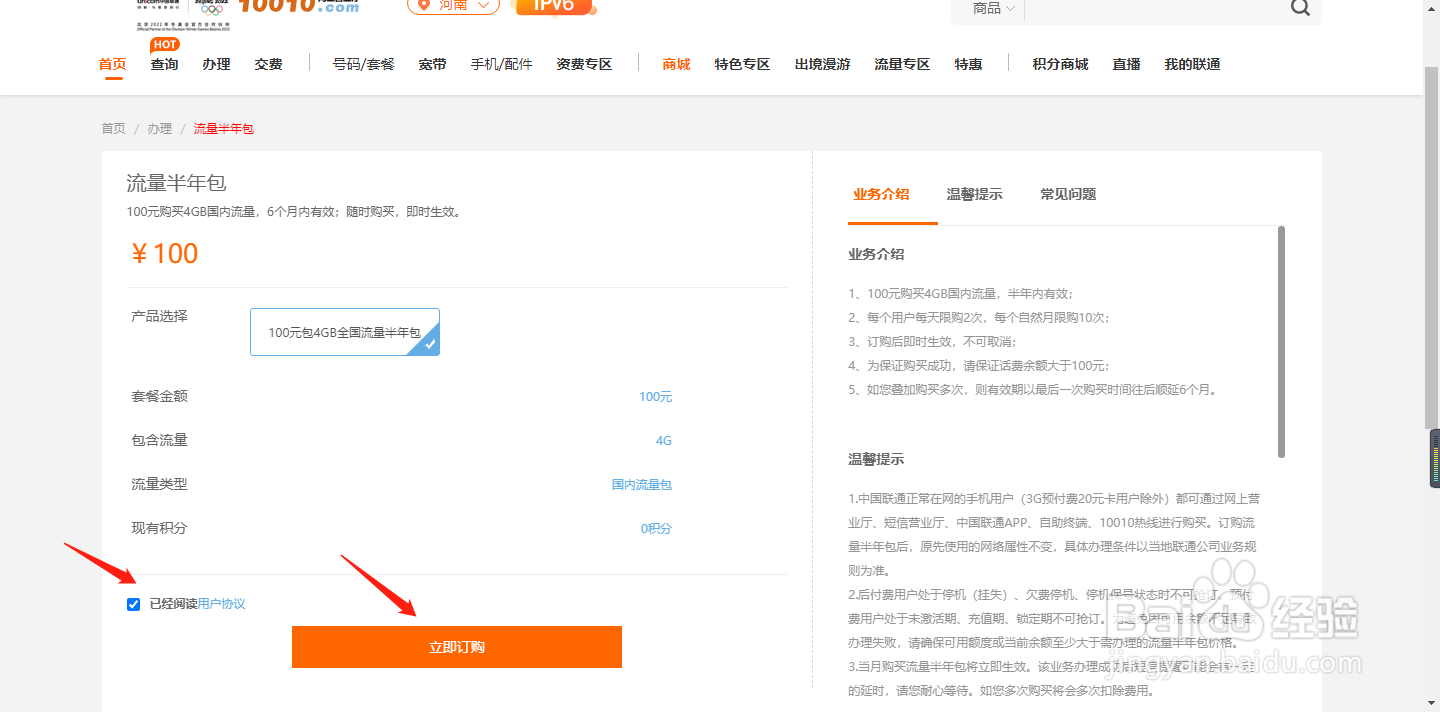
Task: Open the 商品 search category dropdown
Action: click(x=990, y=8)
